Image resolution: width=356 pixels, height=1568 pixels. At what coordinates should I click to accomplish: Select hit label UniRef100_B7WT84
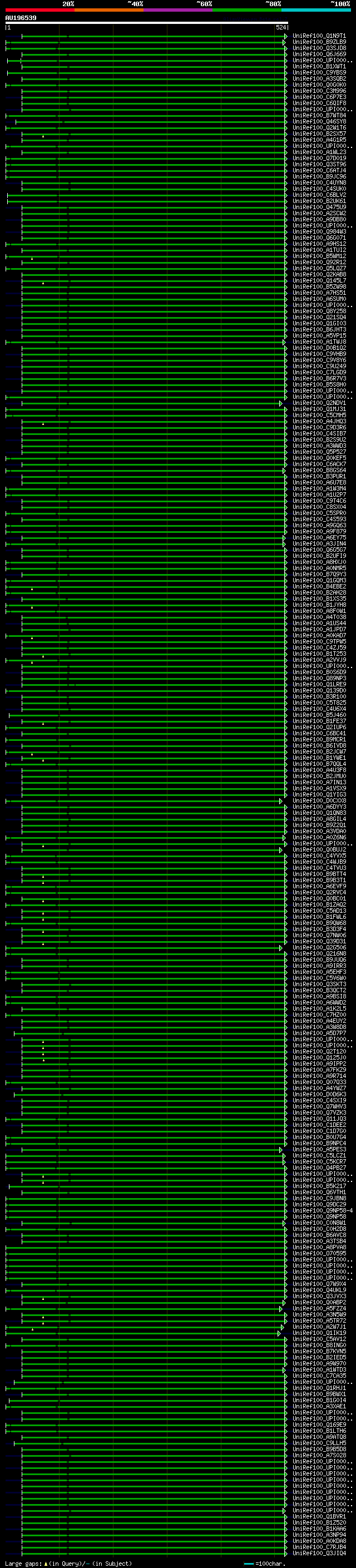(x=319, y=115)
